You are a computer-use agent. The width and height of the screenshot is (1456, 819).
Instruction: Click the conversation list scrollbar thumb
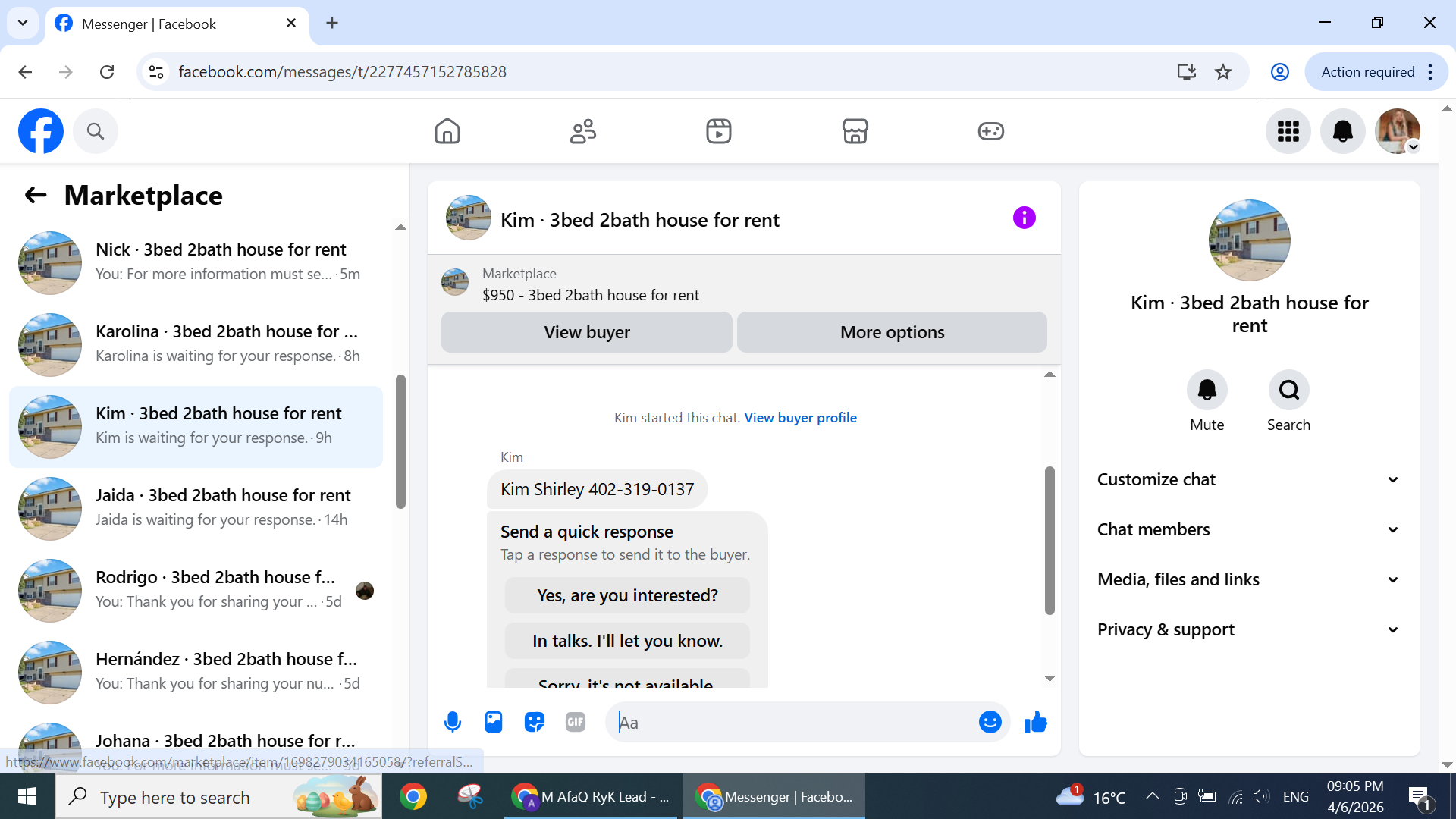pyautogui.click(x=400, y=441)
